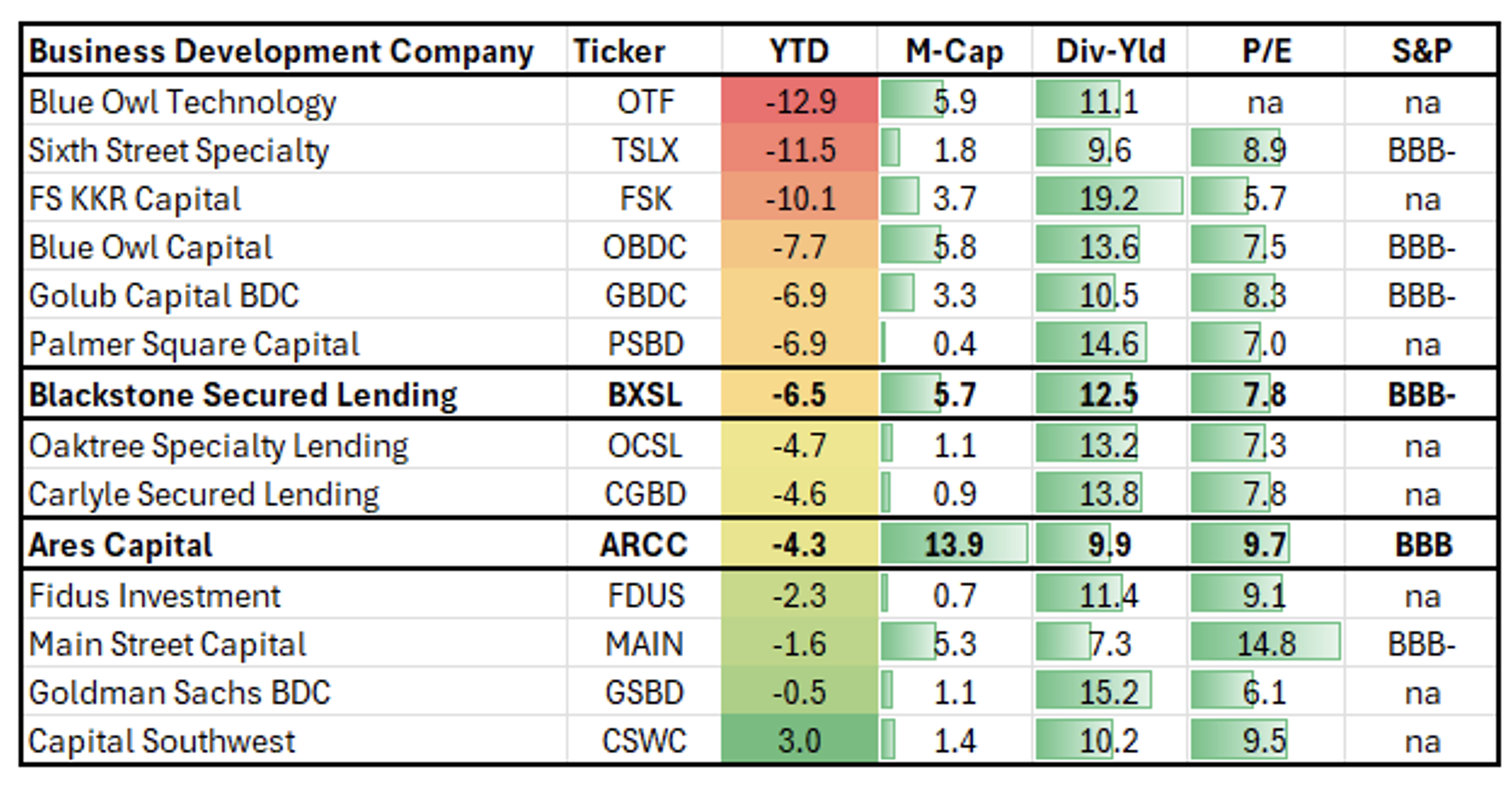Click the green 3.0 YTD cell
The width and height of the screenshot is (1512, 792).
[800, 740]
